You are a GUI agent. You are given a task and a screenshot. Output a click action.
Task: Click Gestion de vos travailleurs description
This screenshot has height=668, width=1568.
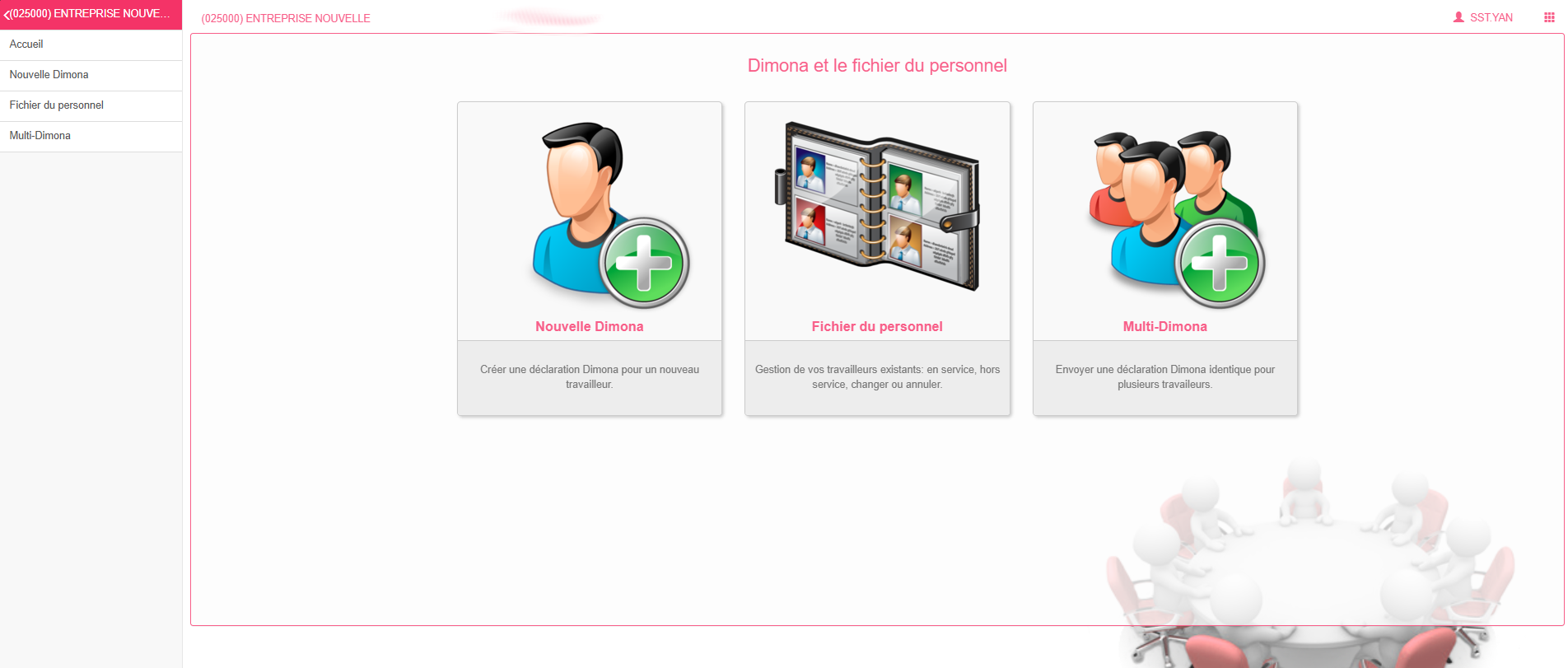877,376
